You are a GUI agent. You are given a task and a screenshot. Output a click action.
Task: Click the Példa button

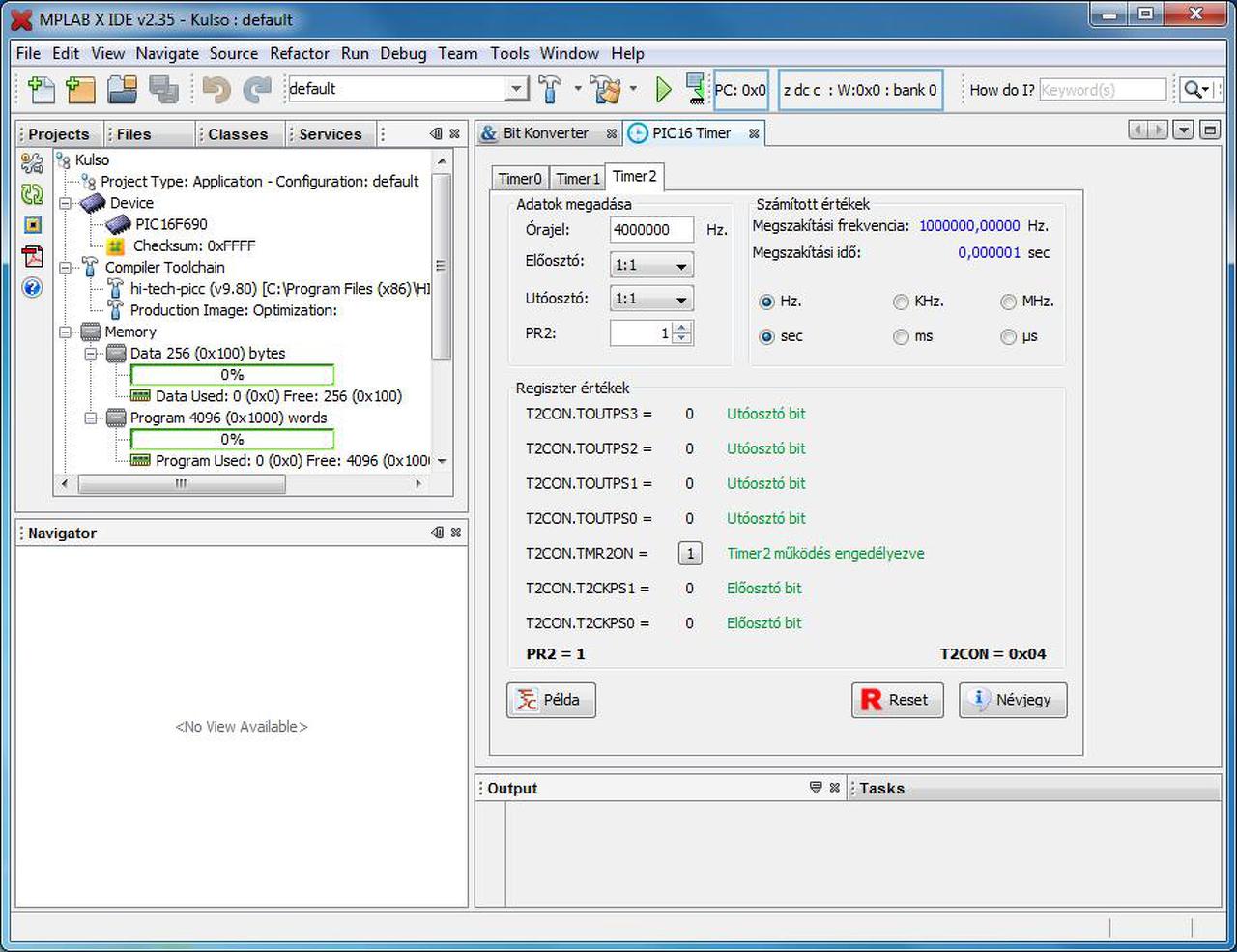[x=551, y=700]
